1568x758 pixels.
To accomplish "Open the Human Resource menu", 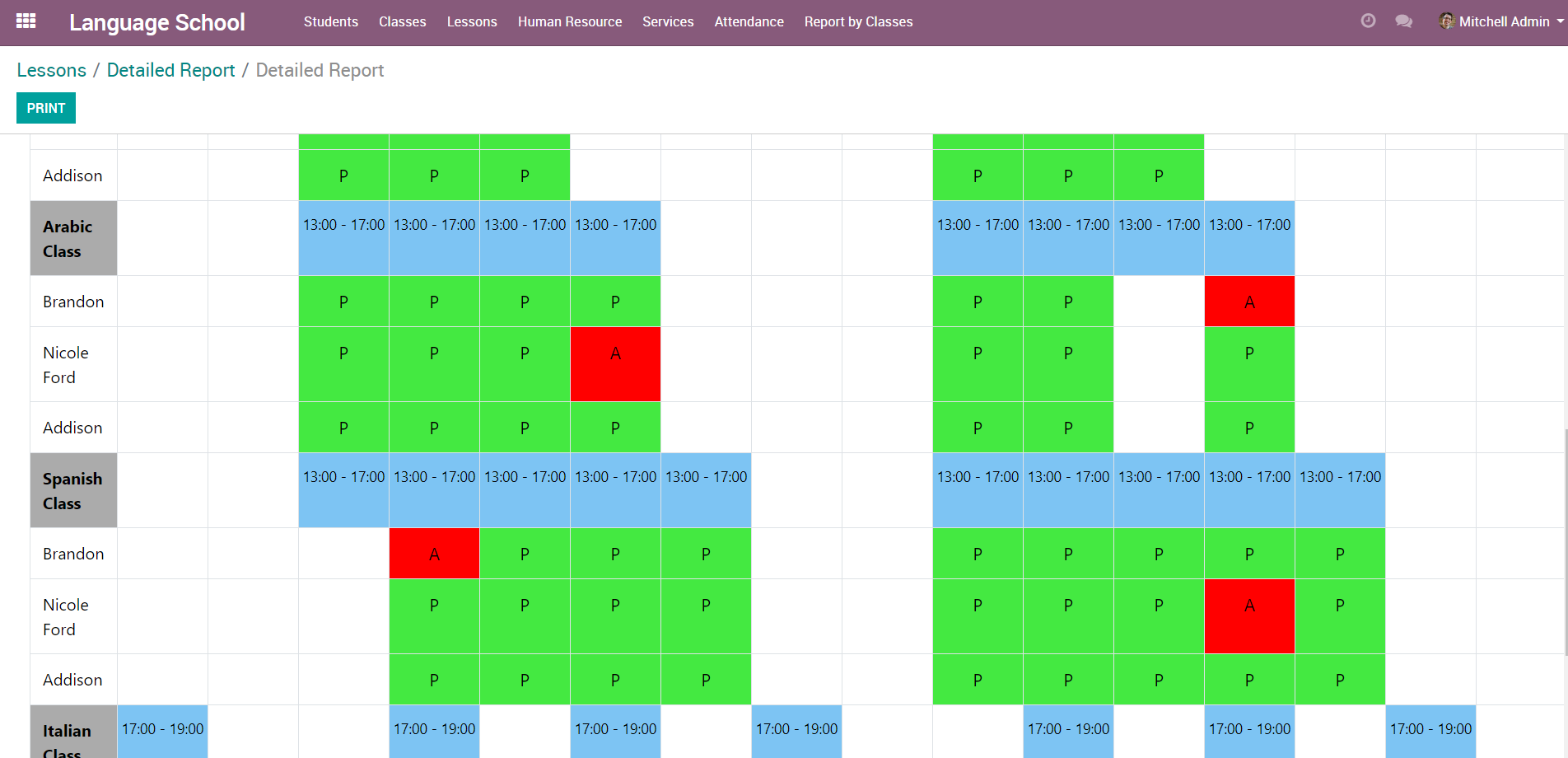I will 570,21.
